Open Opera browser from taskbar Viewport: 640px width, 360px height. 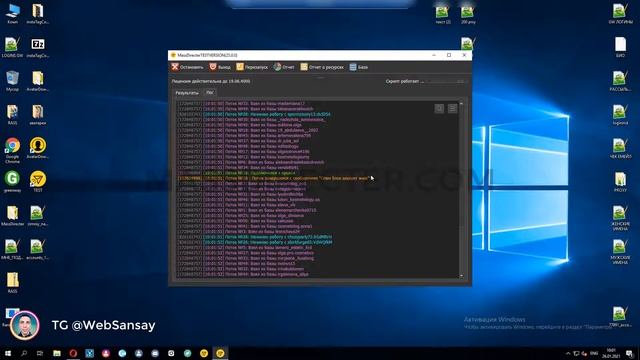(73, 353)
